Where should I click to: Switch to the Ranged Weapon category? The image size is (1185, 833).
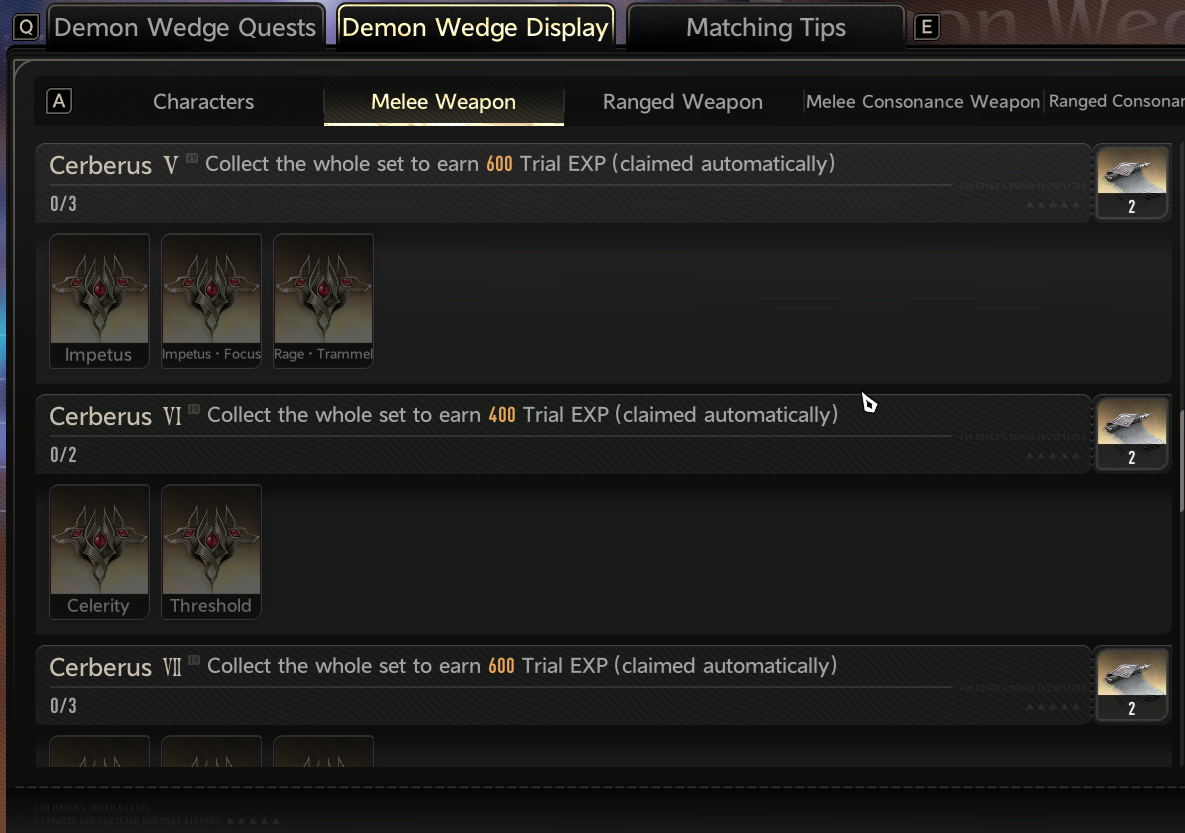pos(682,101)
